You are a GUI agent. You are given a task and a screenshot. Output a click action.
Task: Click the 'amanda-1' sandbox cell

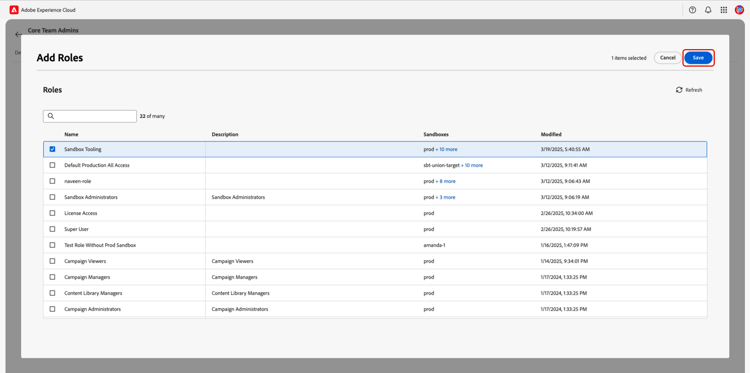click(434, 245)
